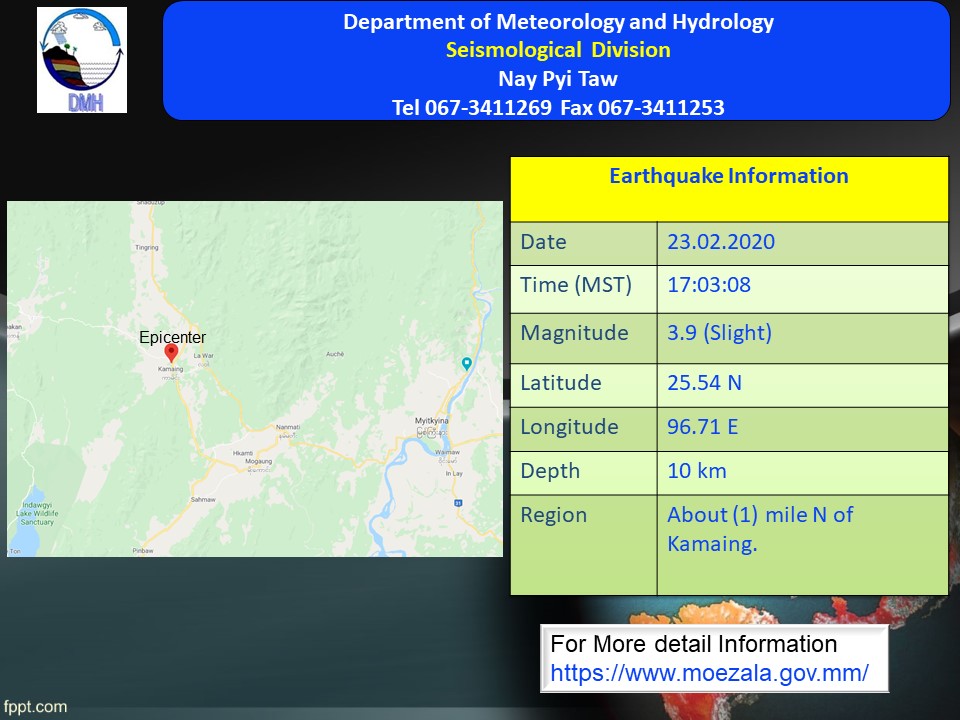Click the Myitkyina city label on map

pyautogui.click(x=432, y=421)
